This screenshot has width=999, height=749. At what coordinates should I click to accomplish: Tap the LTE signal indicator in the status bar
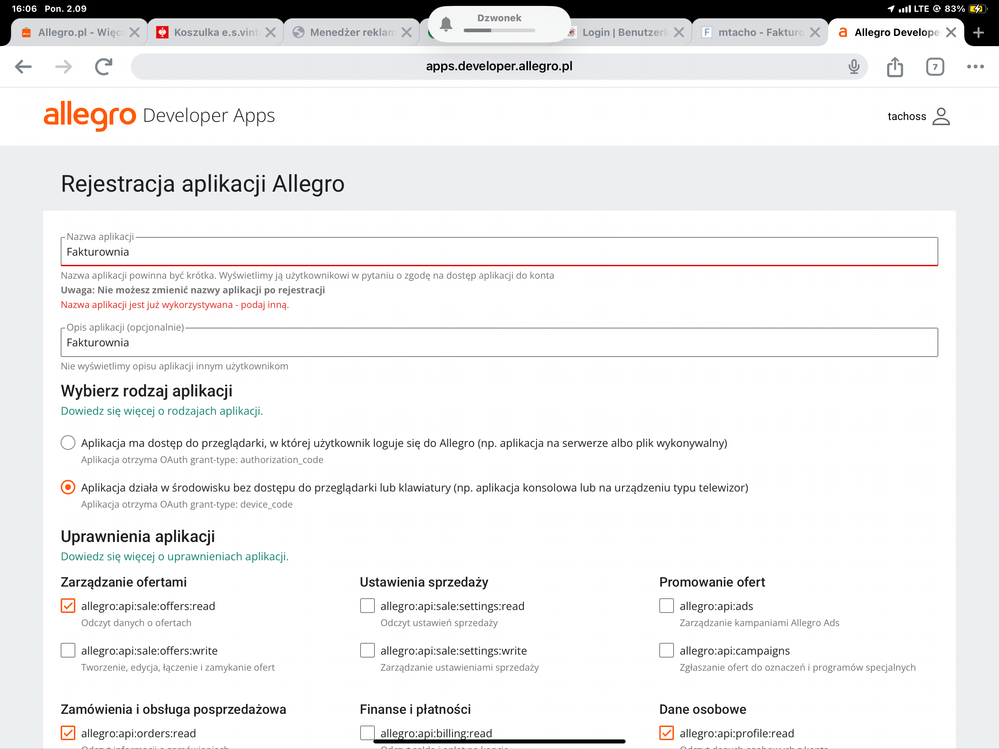click(x=914, y=8)
